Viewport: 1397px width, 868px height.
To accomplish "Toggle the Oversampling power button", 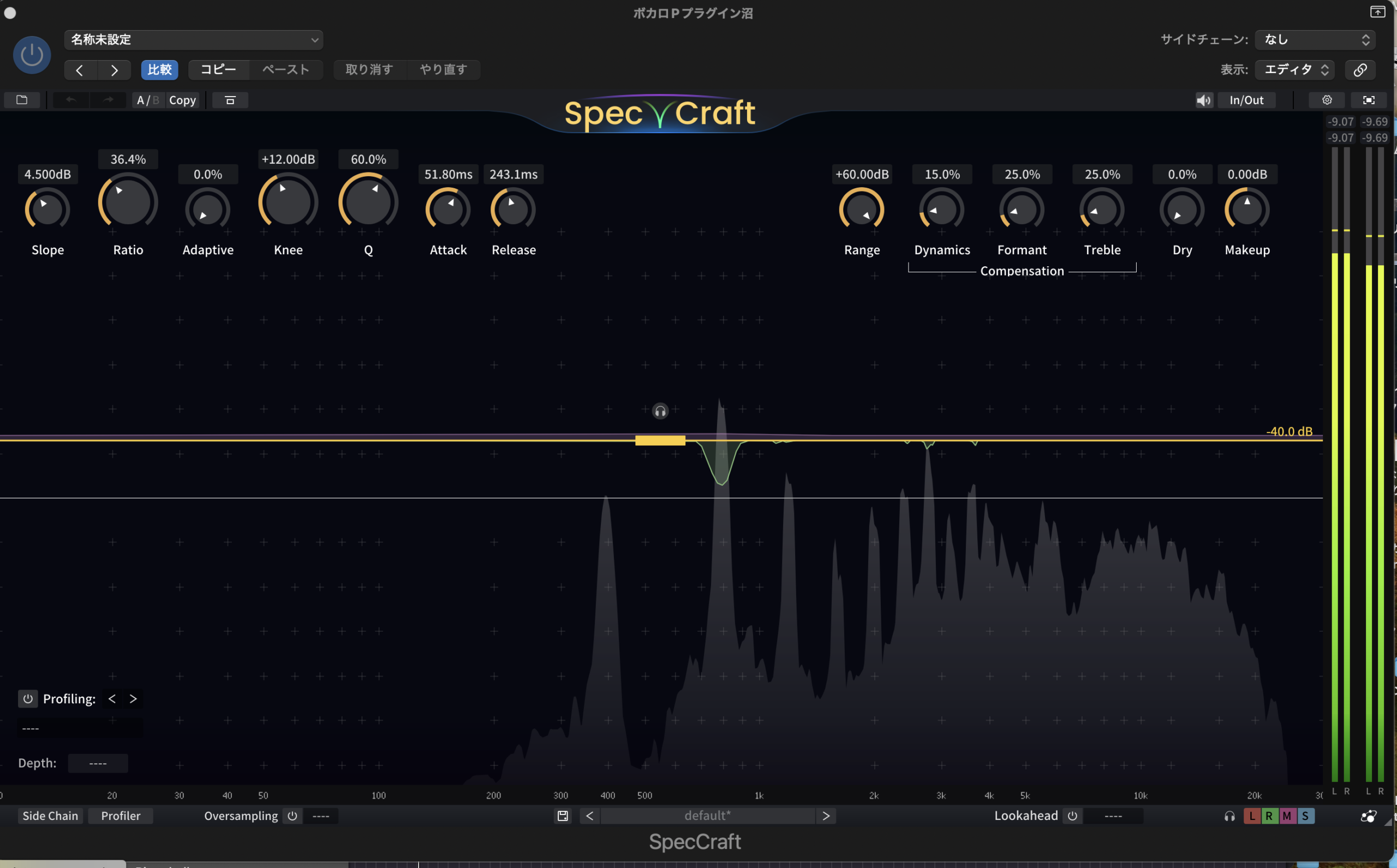I will coord(292,816).
